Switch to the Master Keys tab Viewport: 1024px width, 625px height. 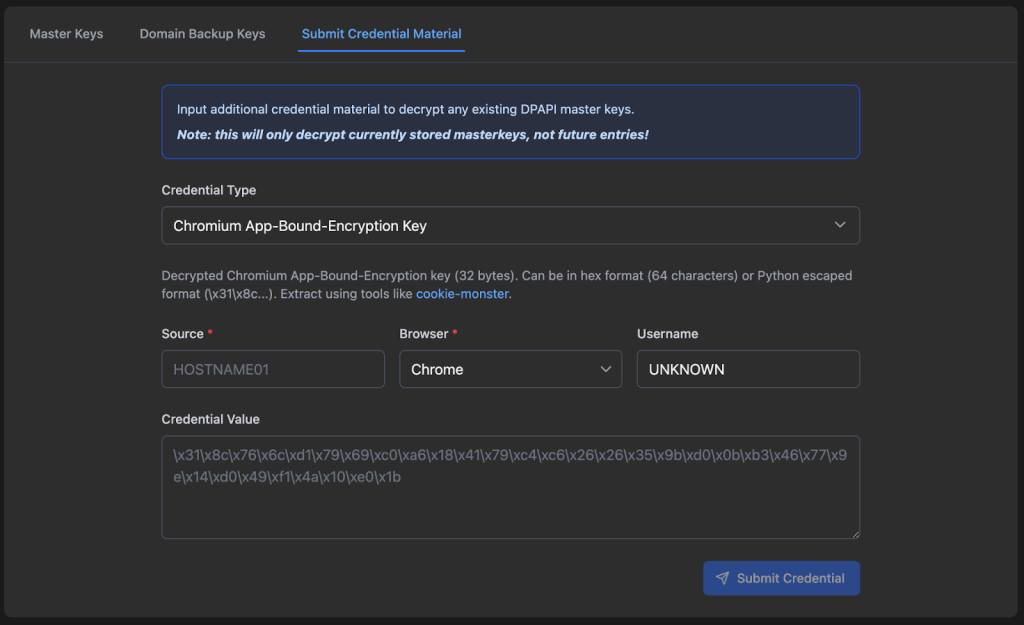(x=66, y=33)
